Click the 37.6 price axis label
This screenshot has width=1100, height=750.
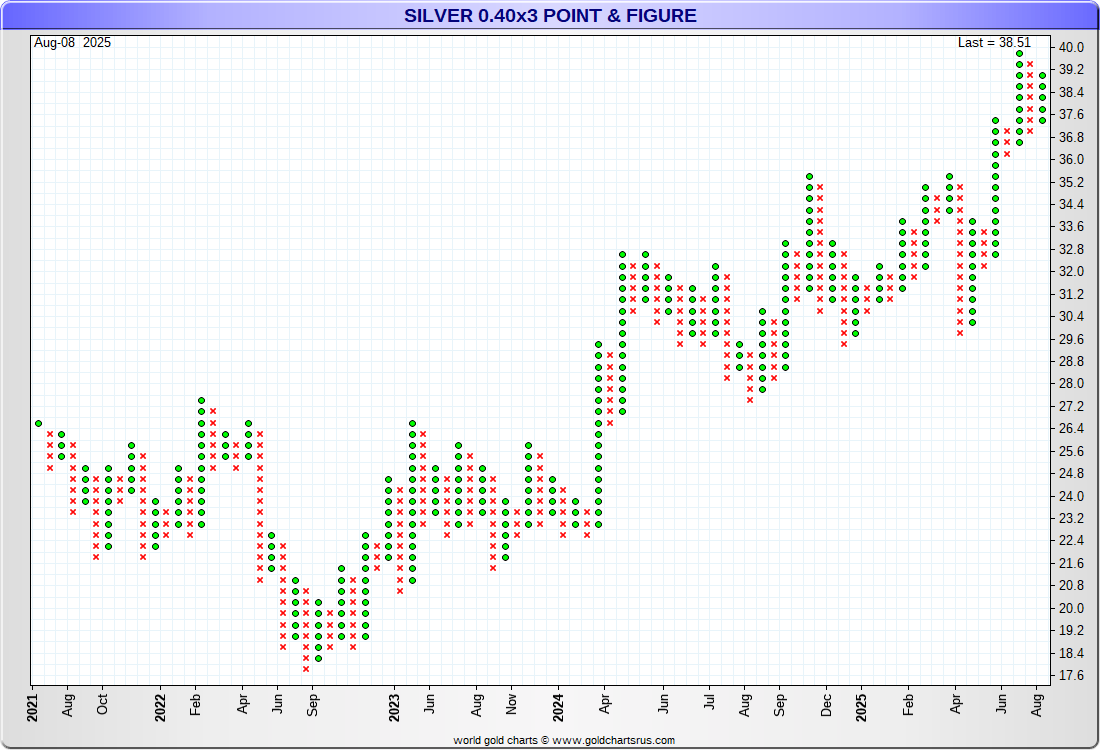point(1071,114)
